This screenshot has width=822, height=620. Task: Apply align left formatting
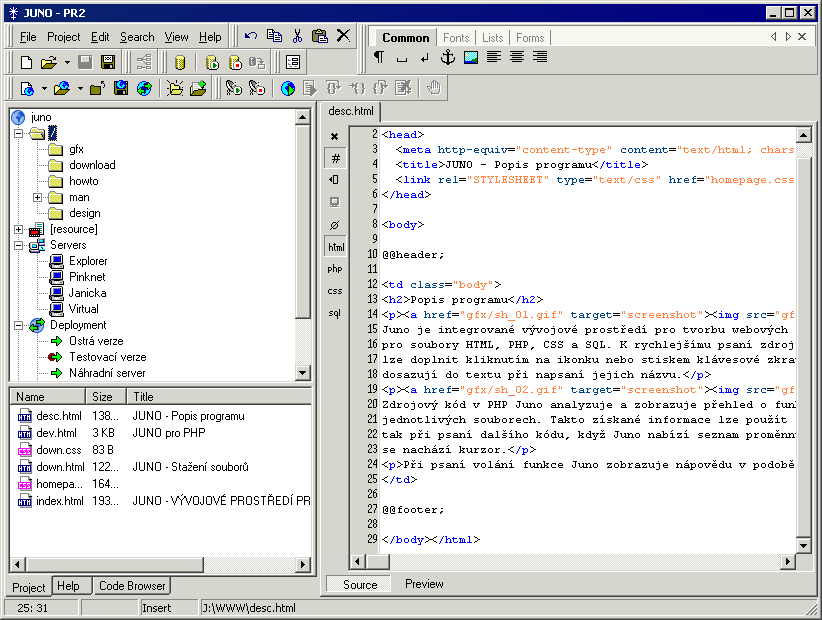[x=494, y=57]
